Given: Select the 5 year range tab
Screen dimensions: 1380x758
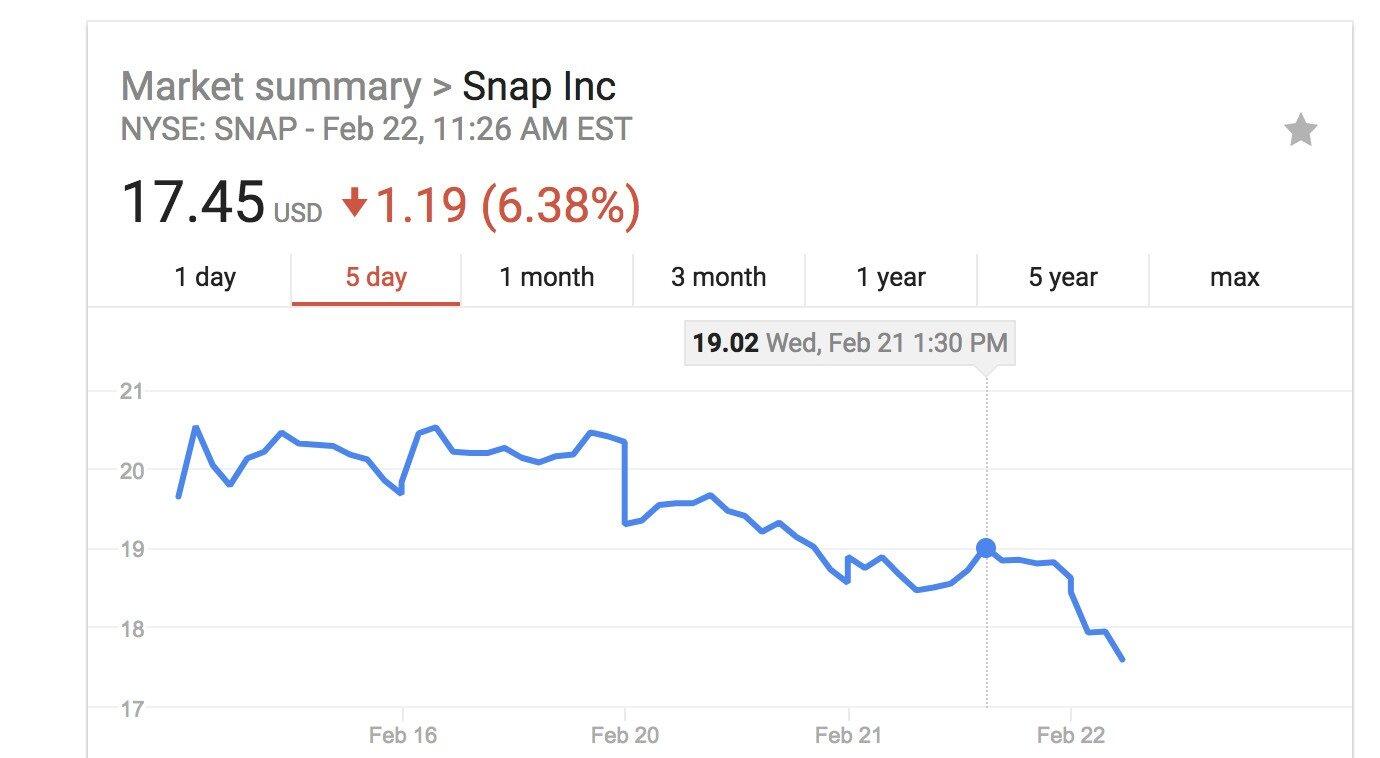Looking at the screenshot, I should [x=1062, y=277].
